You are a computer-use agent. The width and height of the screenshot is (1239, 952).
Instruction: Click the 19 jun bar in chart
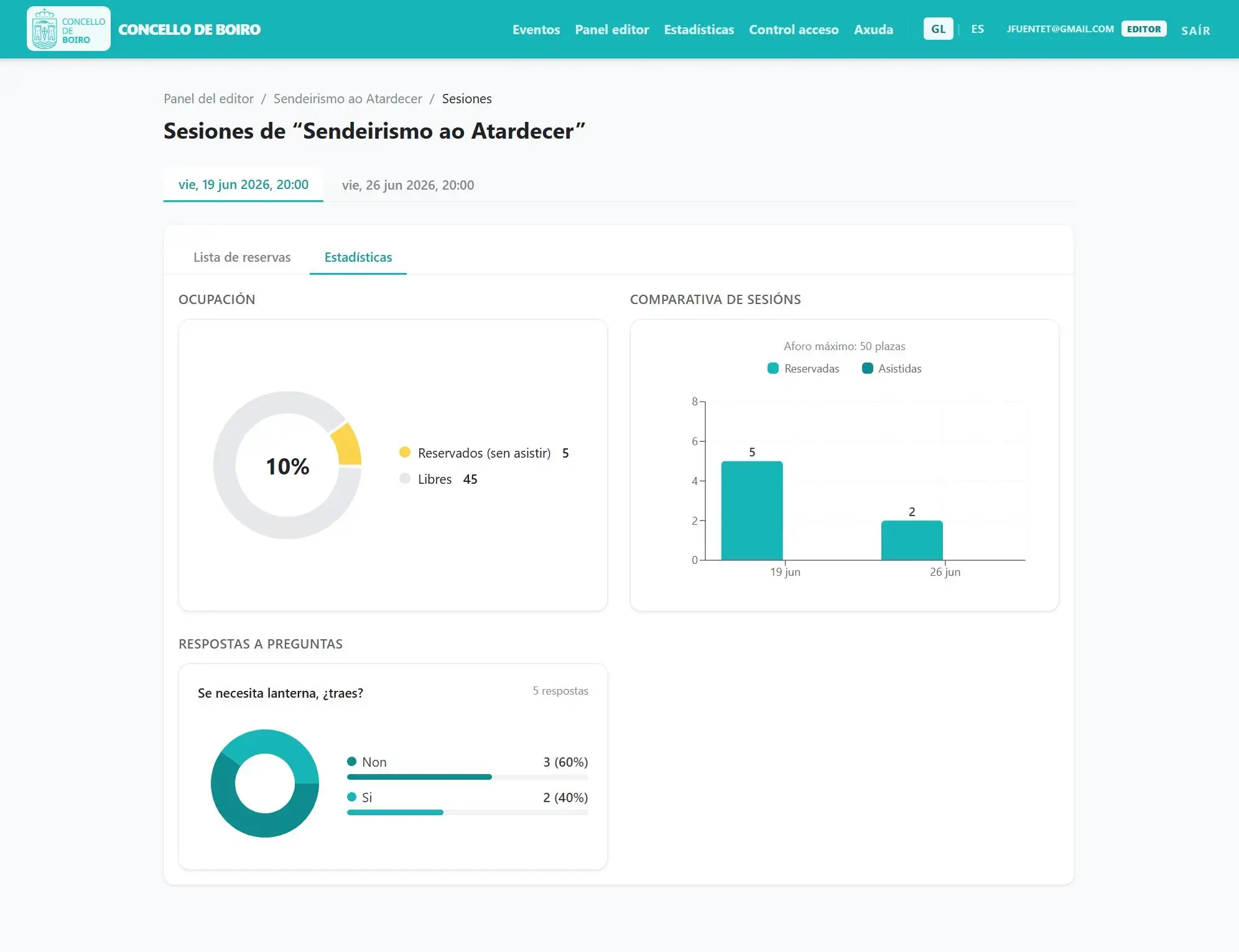(752, 511)
